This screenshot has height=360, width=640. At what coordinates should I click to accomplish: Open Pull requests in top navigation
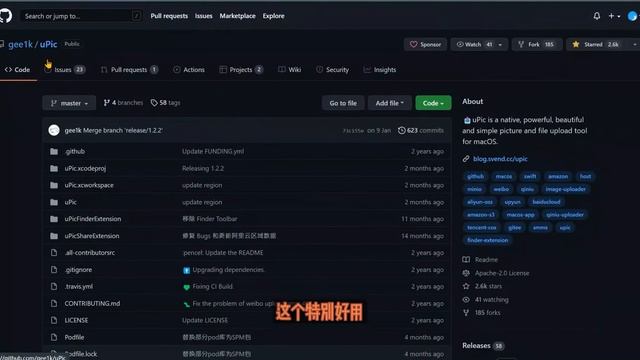(169, 16)
